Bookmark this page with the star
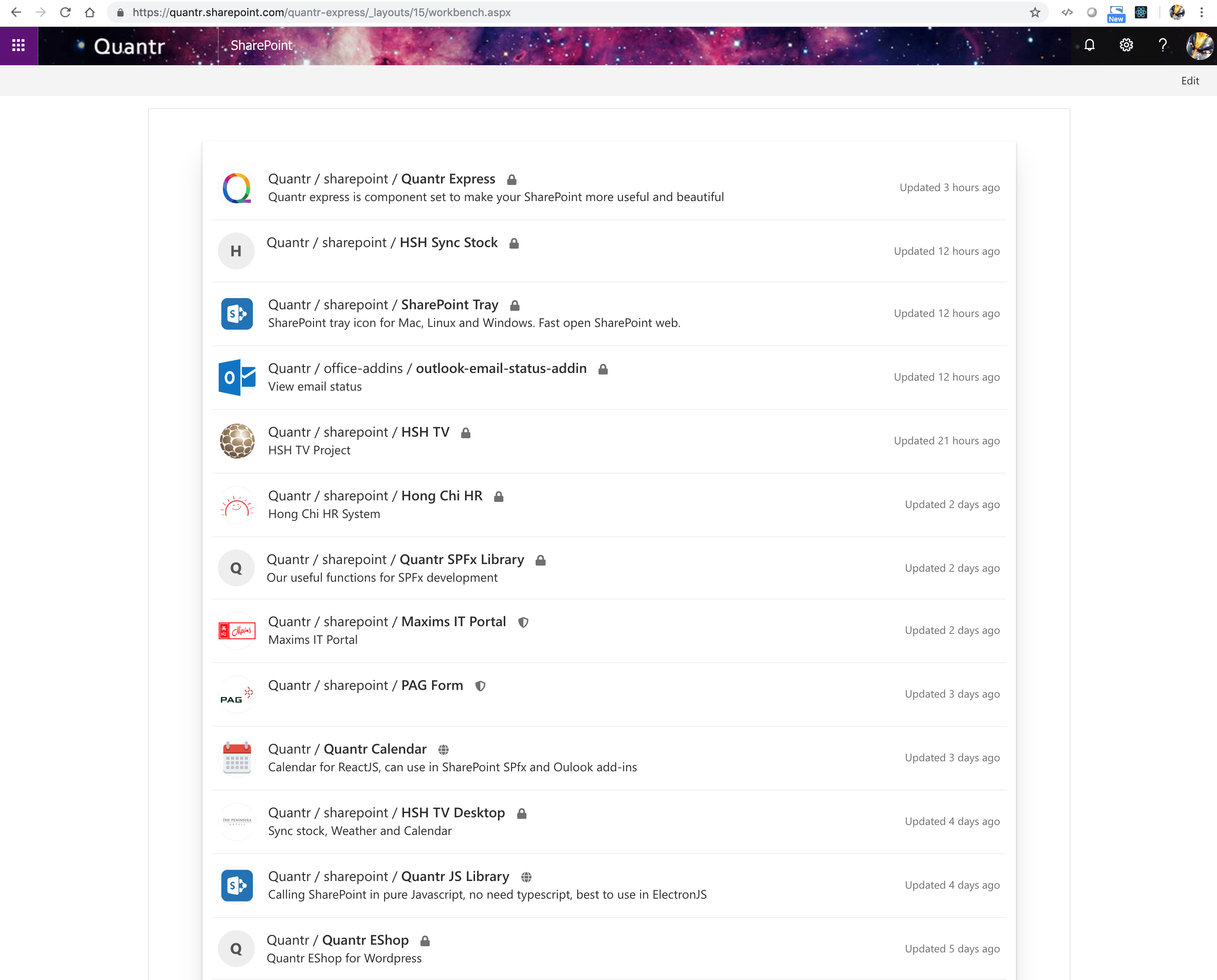The width and height of the screenshot is (1217, 980). 1035,12
